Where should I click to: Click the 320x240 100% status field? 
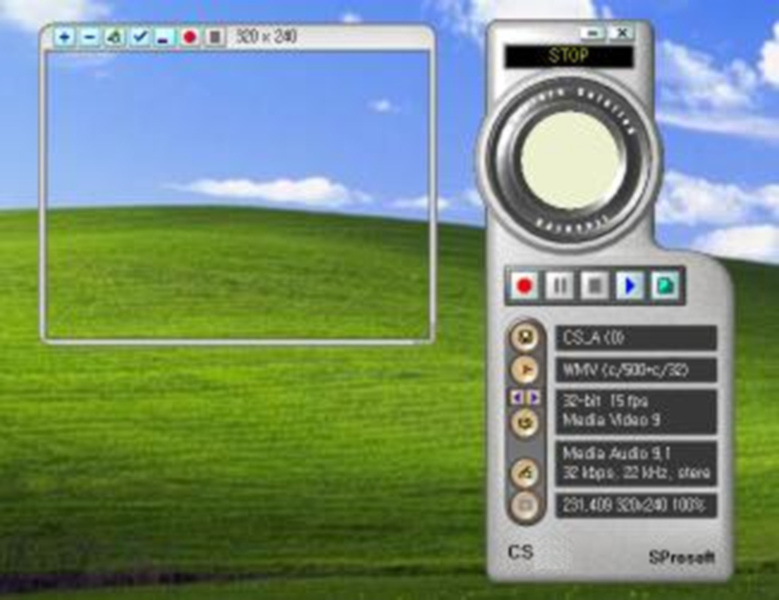(636, 506)
